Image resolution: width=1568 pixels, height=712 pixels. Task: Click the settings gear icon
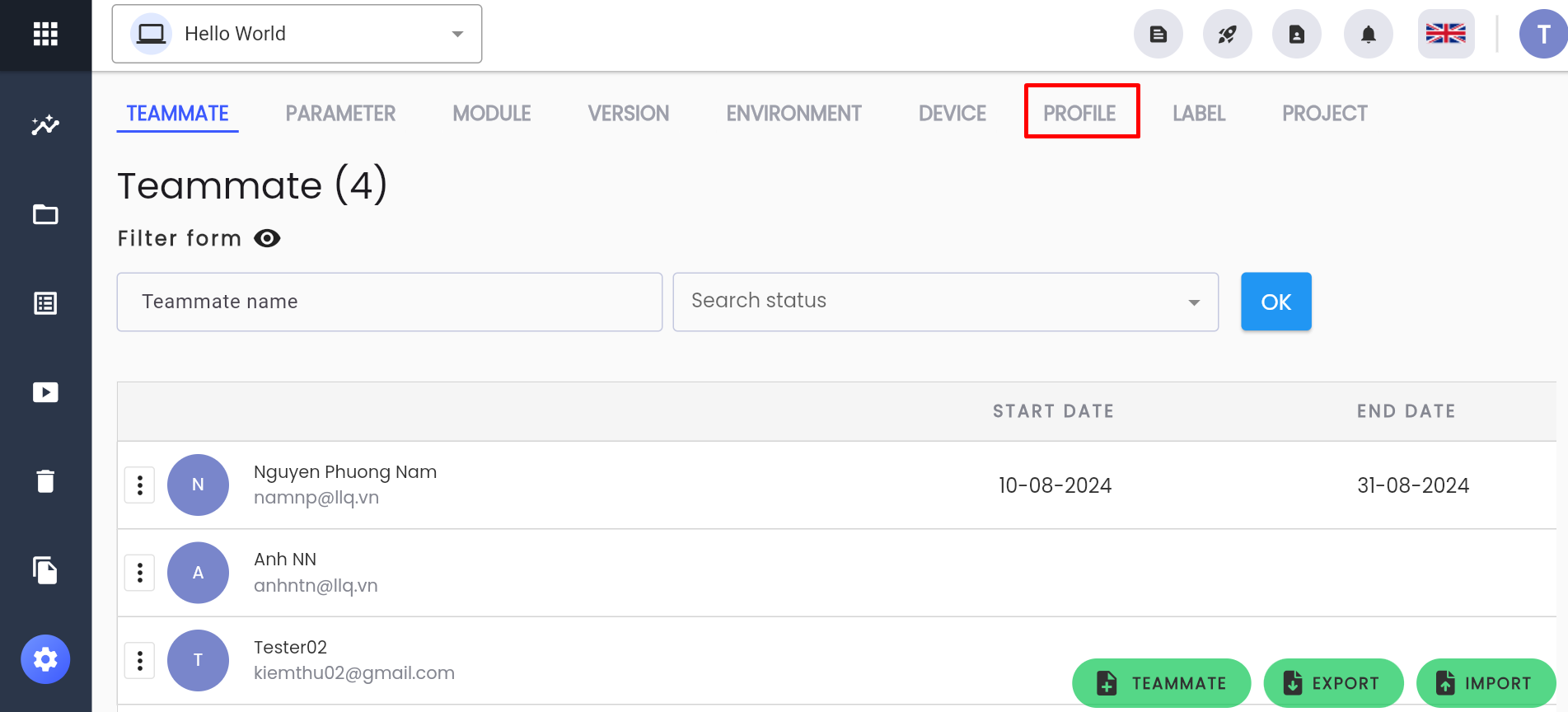pos(45,659)
